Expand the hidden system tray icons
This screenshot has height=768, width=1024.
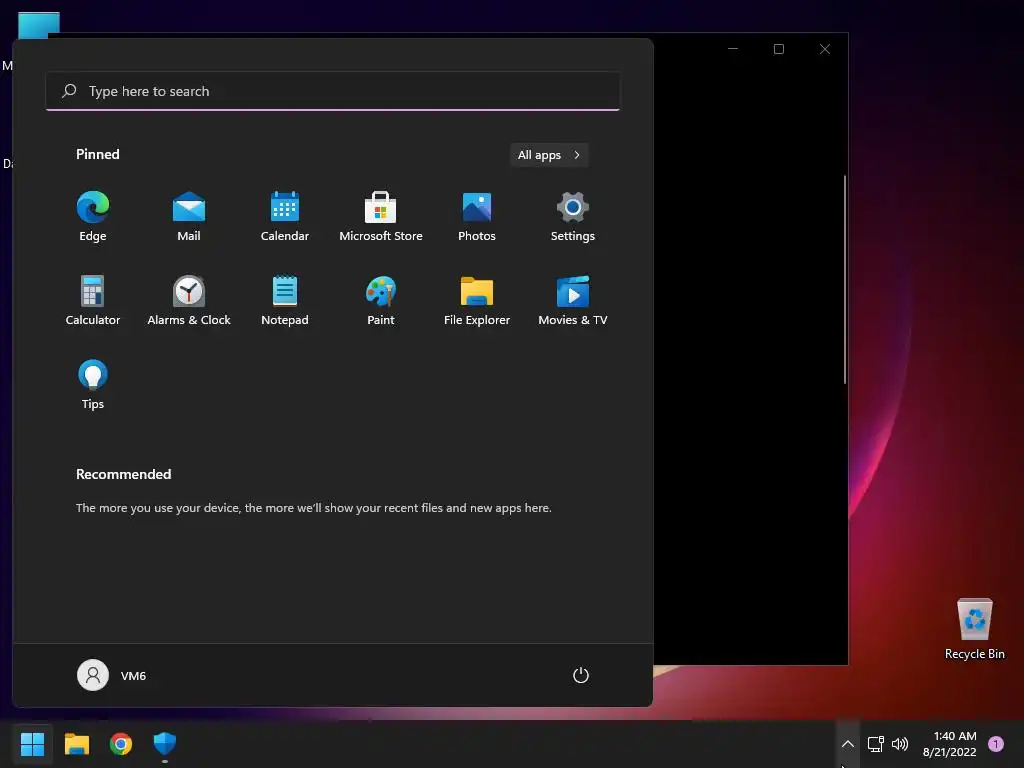pyautogui.click(x=848, y=744)
